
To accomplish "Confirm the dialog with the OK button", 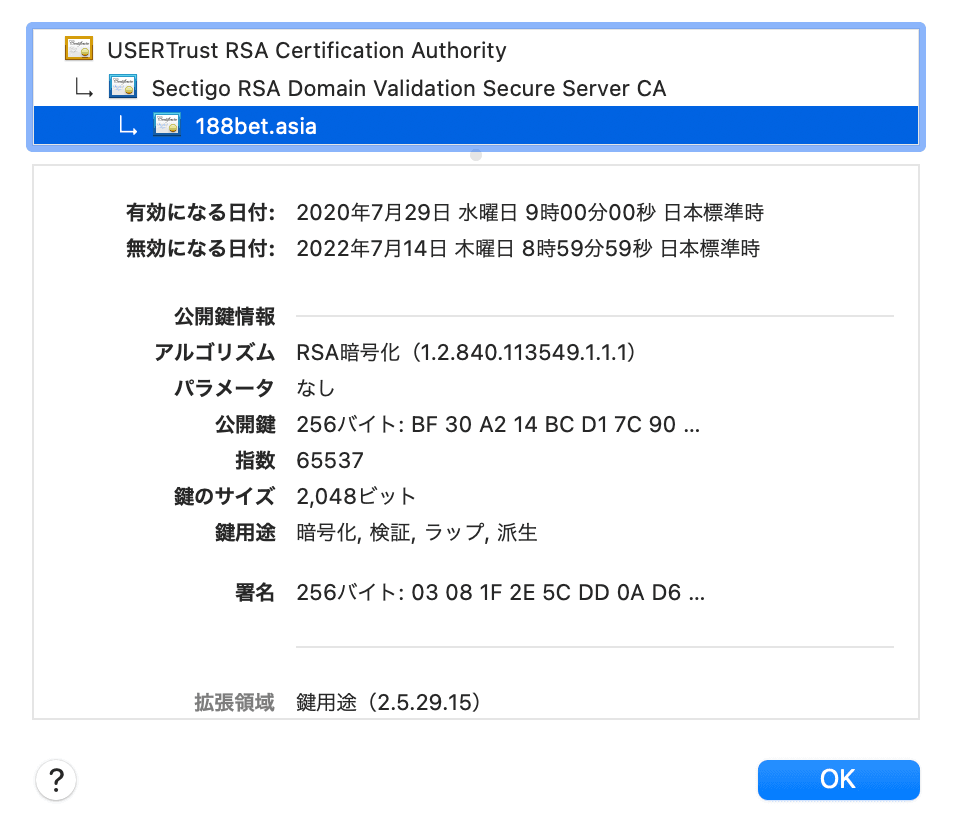I will [838, 780].
